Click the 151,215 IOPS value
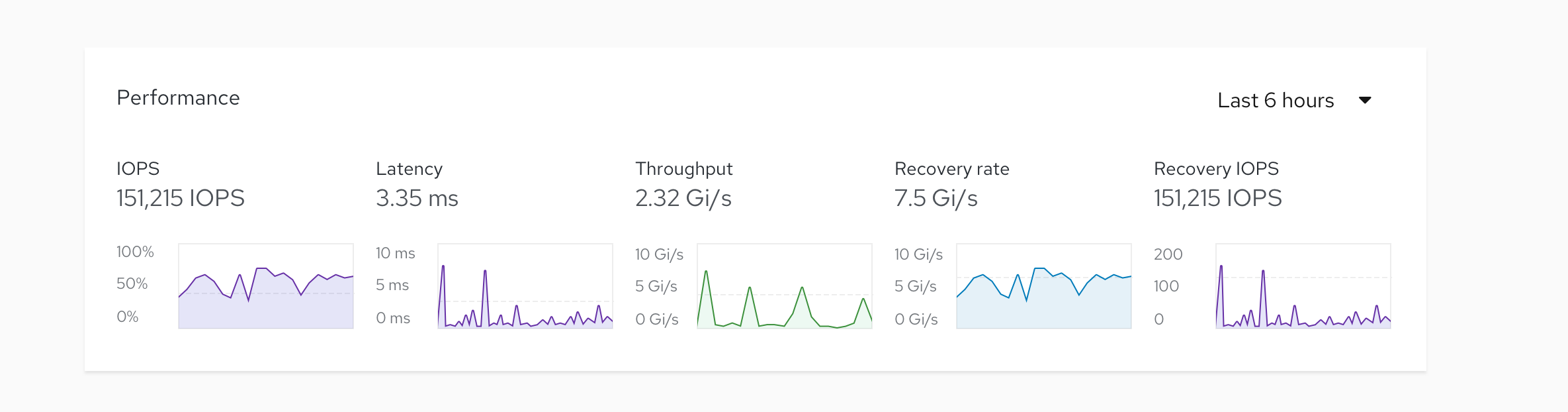The height and width of the screenshot is (412, 1568). pos(179,197)
